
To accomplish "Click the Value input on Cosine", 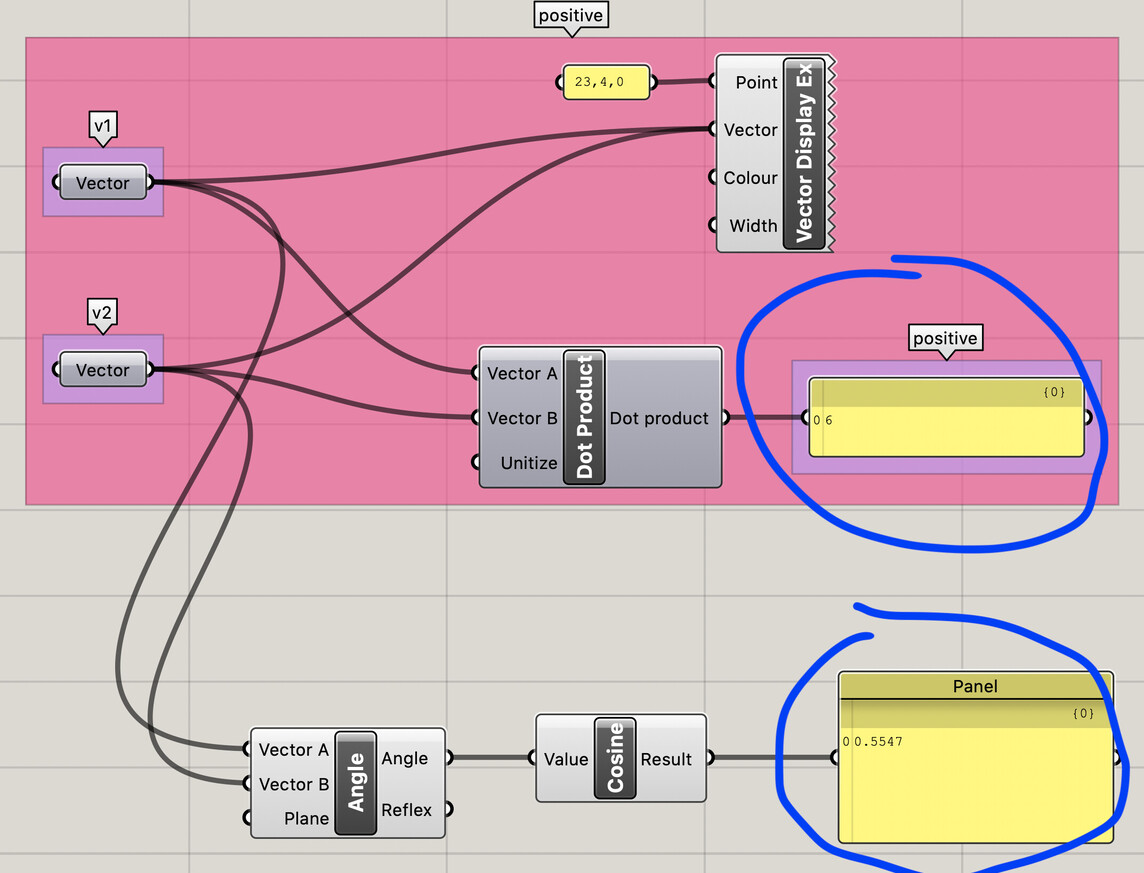I will point(565,759).
